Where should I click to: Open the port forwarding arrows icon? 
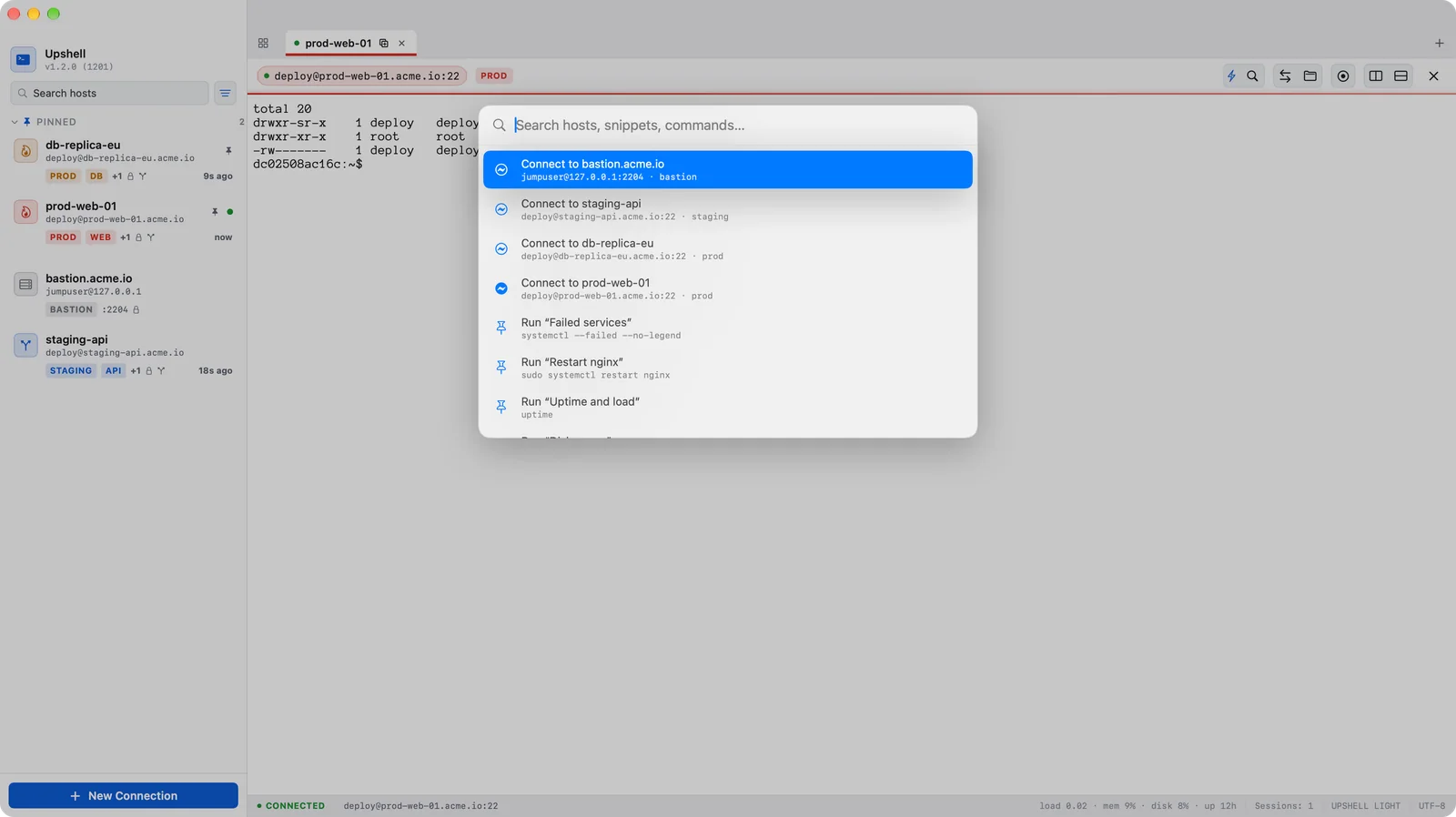pos(1285,76)
